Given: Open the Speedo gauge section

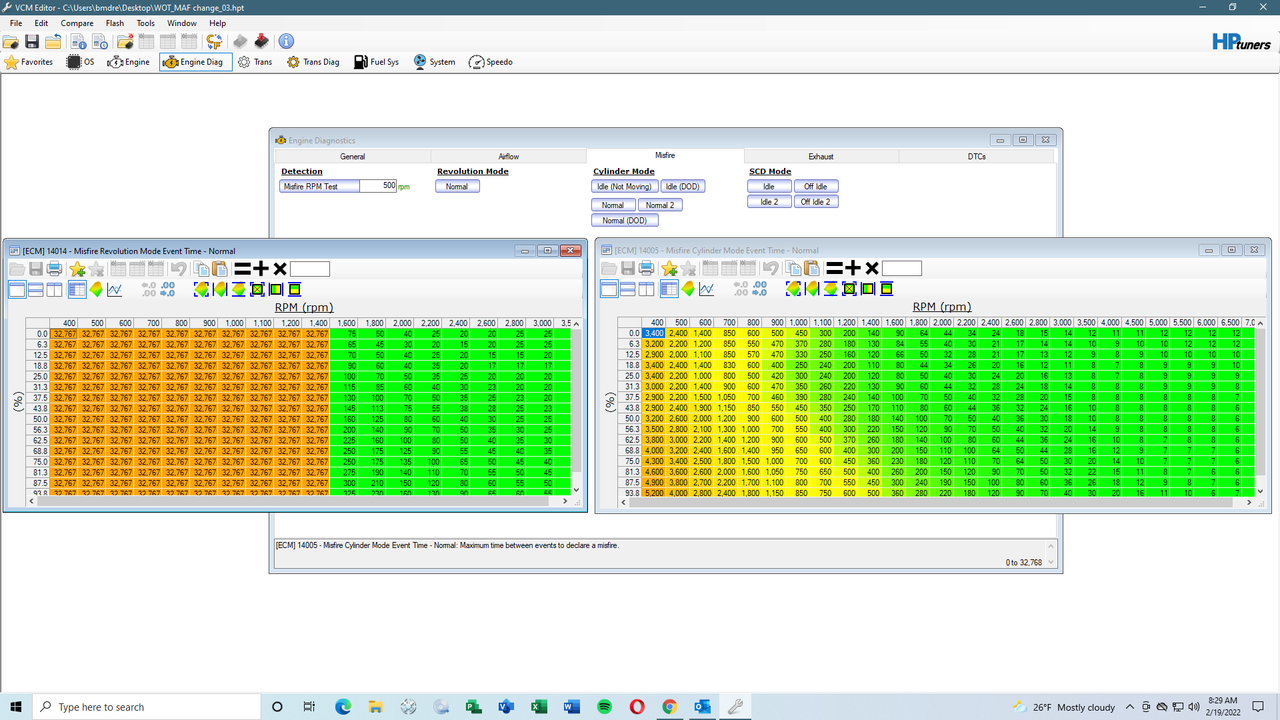Looking at the screenshot, I should [490, 62].
